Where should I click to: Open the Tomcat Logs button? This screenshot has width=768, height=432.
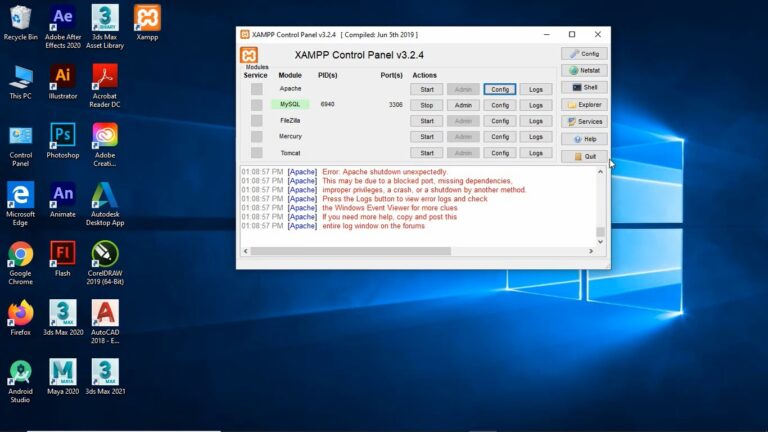[x=536, y=153]
